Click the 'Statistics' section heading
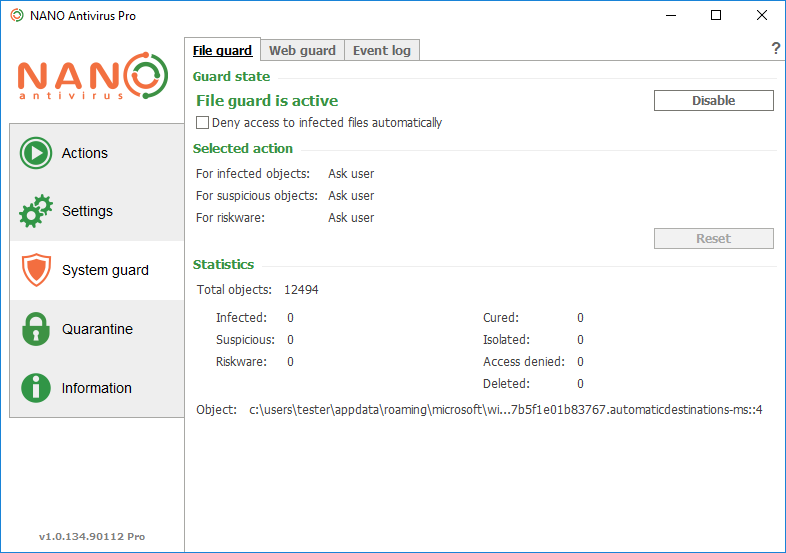Image resolution: width=786 pixels, height=553 pixels. pyautogui.click(x=223, y=264)
